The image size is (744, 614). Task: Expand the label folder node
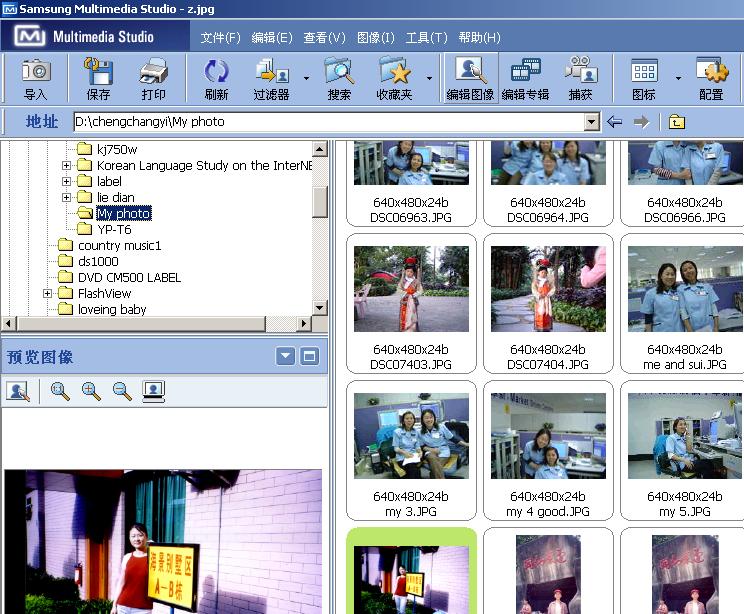[x=66, y=181]
